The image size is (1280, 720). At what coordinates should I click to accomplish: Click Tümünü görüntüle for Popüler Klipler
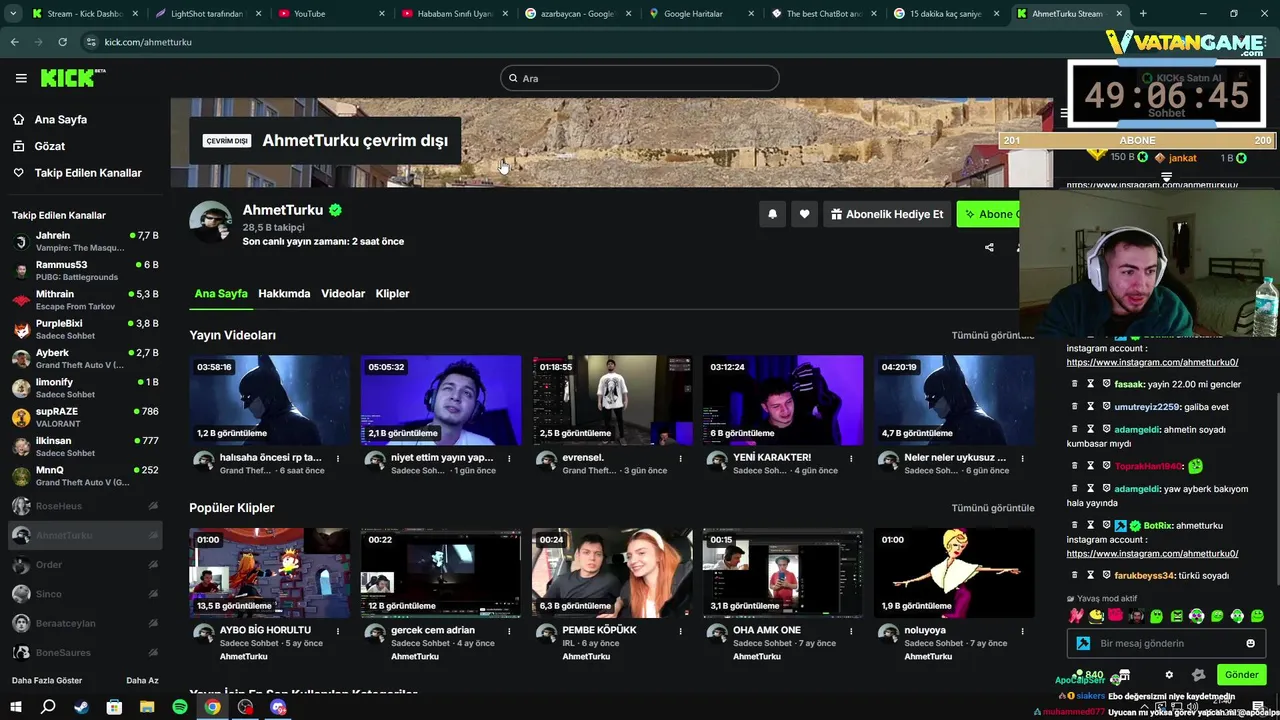(x=993, y=508)
